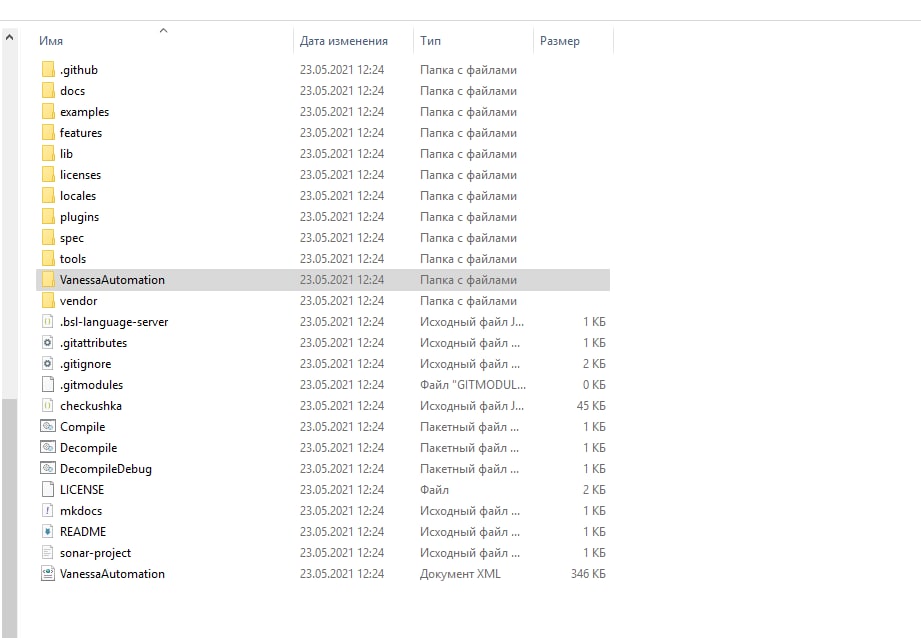Select the lib folder name
The width and height of the screenshot is (921, 638).
[x=66, y=154]
